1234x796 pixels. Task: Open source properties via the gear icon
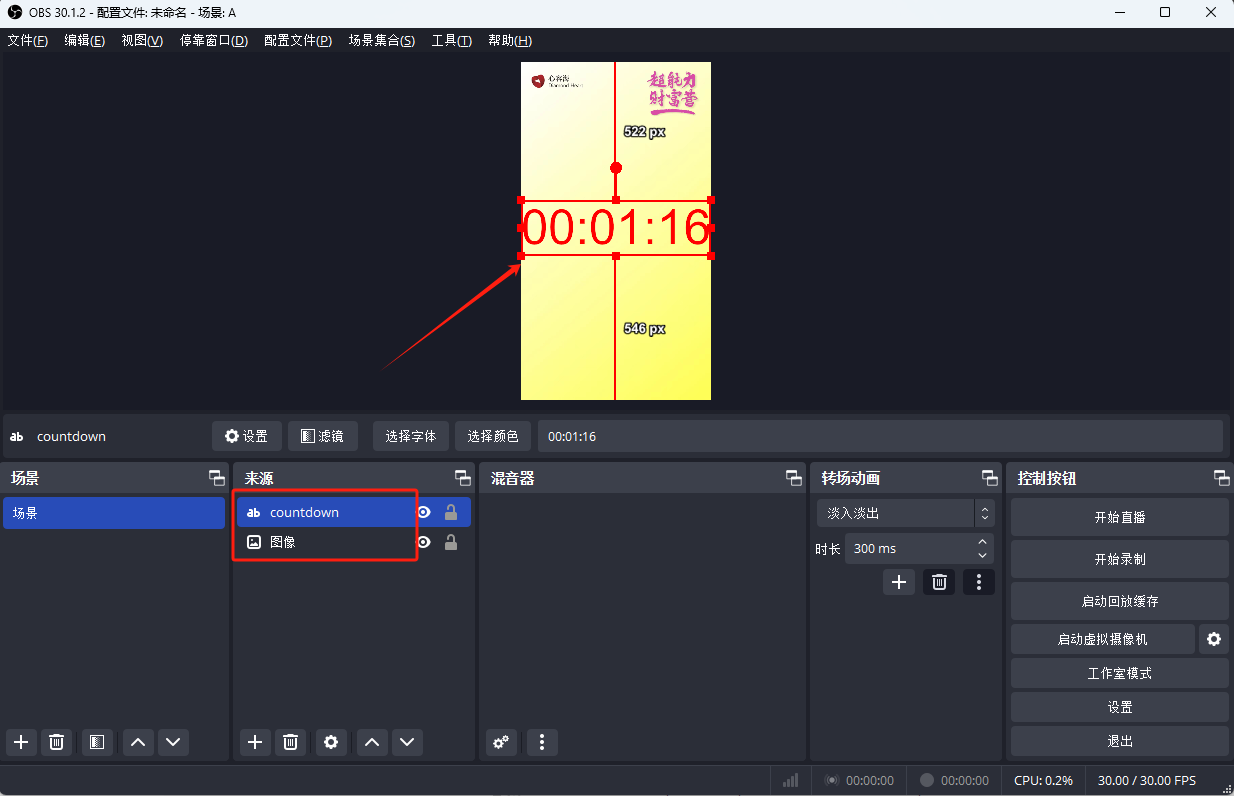pos(331,742)
